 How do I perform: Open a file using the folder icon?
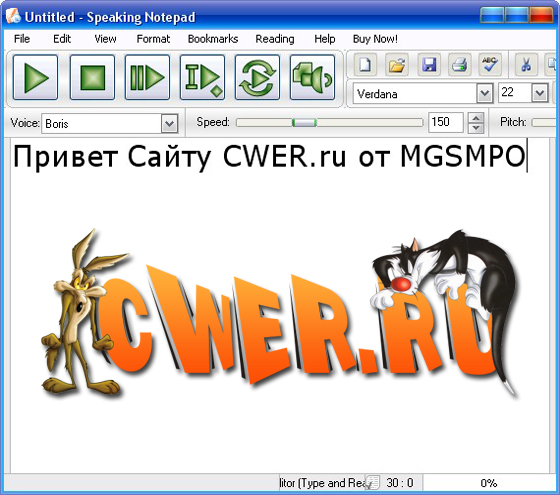pyautogui.click(x=397, y=65)
